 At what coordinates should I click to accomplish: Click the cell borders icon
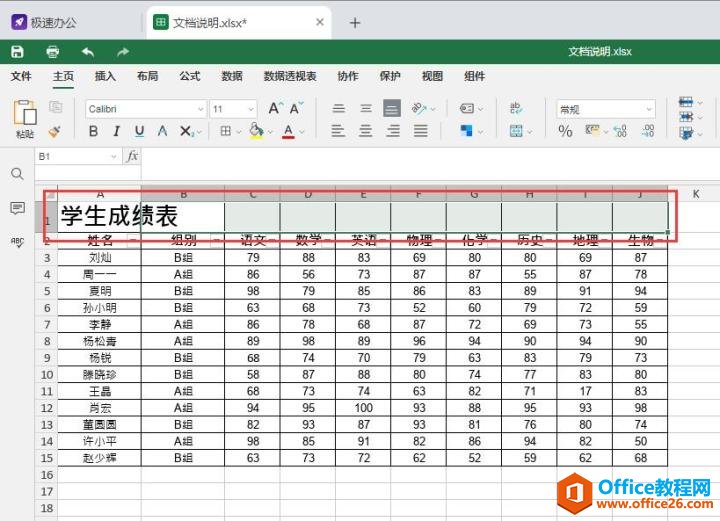pyautogui.click(x=225, y=131)
